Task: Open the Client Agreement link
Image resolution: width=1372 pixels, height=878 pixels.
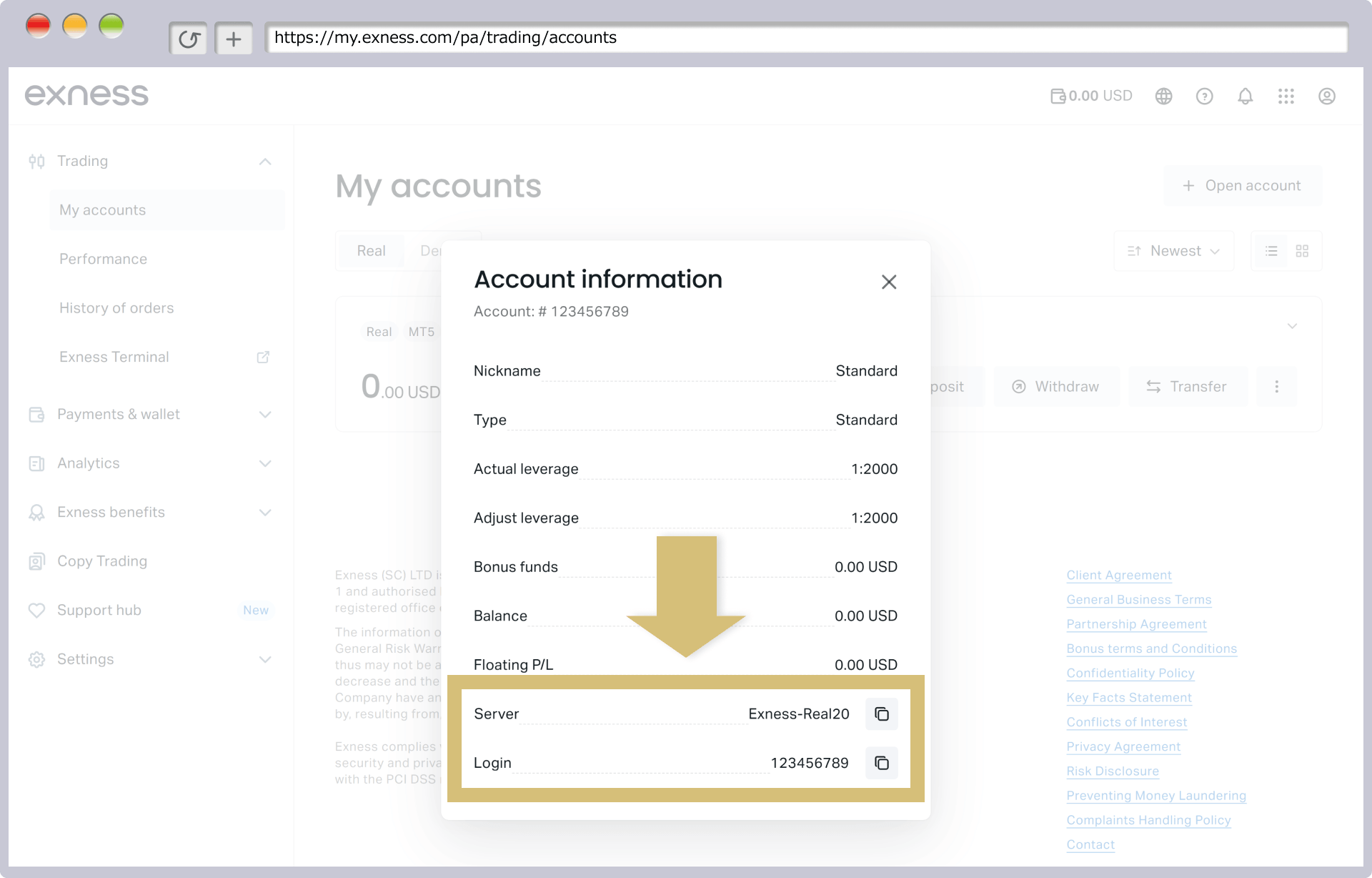Action: [1119, 576]
